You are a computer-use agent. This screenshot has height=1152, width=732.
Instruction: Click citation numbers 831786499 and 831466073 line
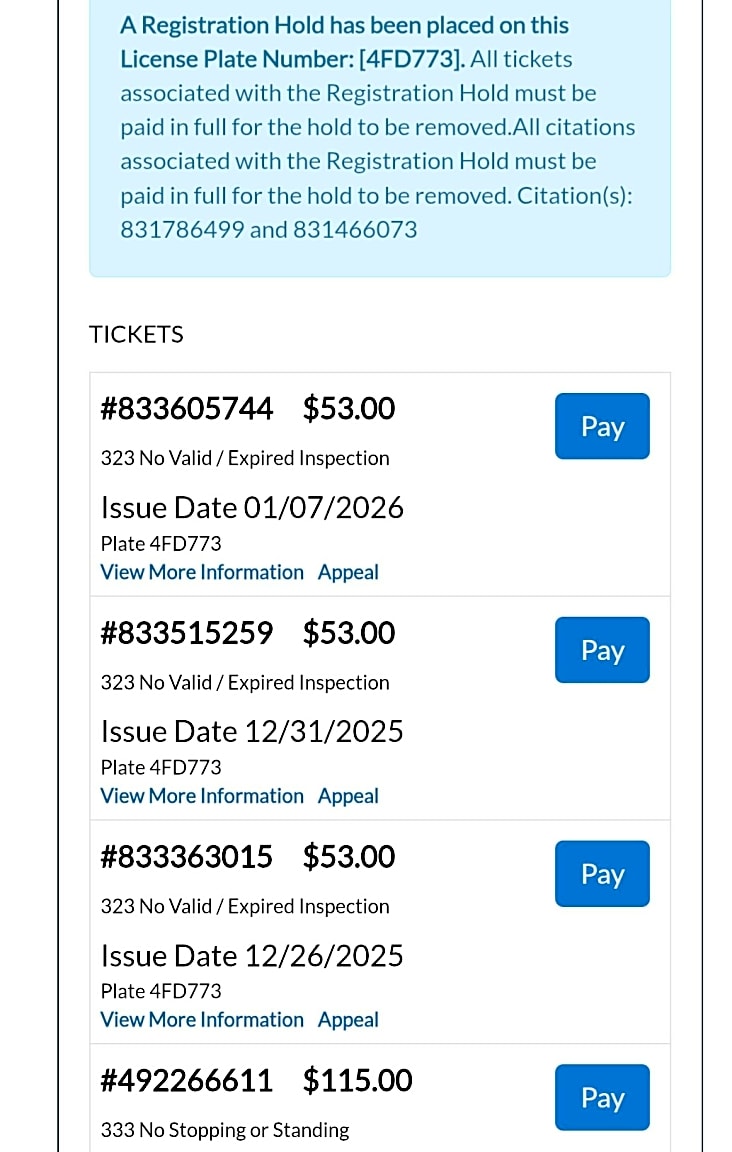268,230
